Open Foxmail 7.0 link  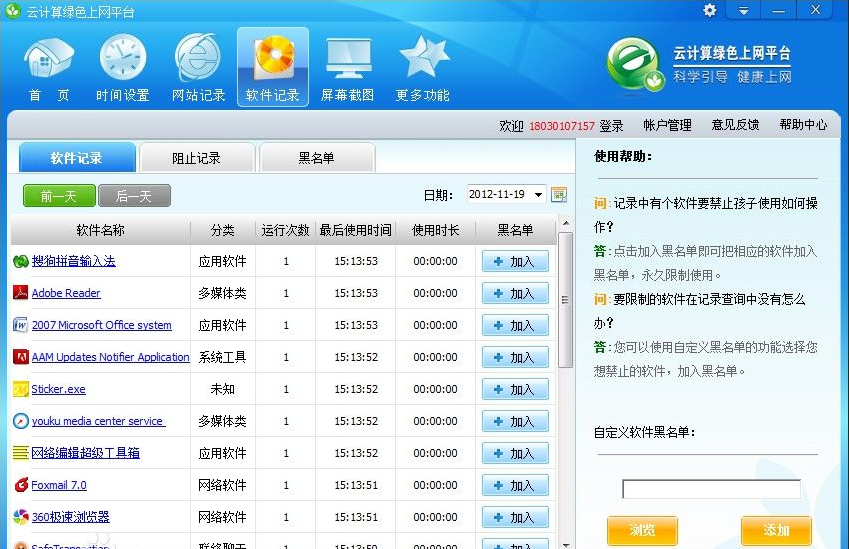pos(59,485)
